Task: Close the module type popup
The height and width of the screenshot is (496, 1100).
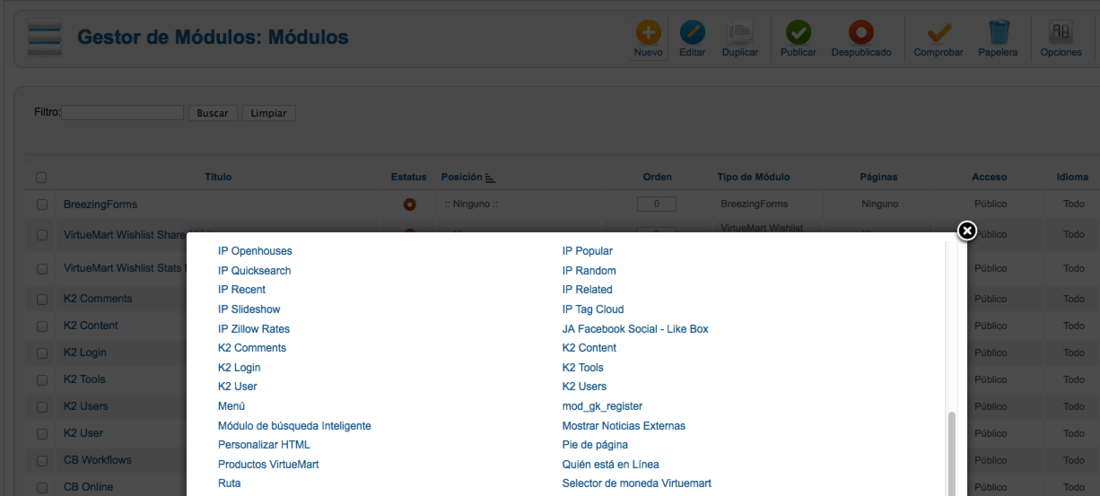Action: pyautogui.click(x=967, y=231)
